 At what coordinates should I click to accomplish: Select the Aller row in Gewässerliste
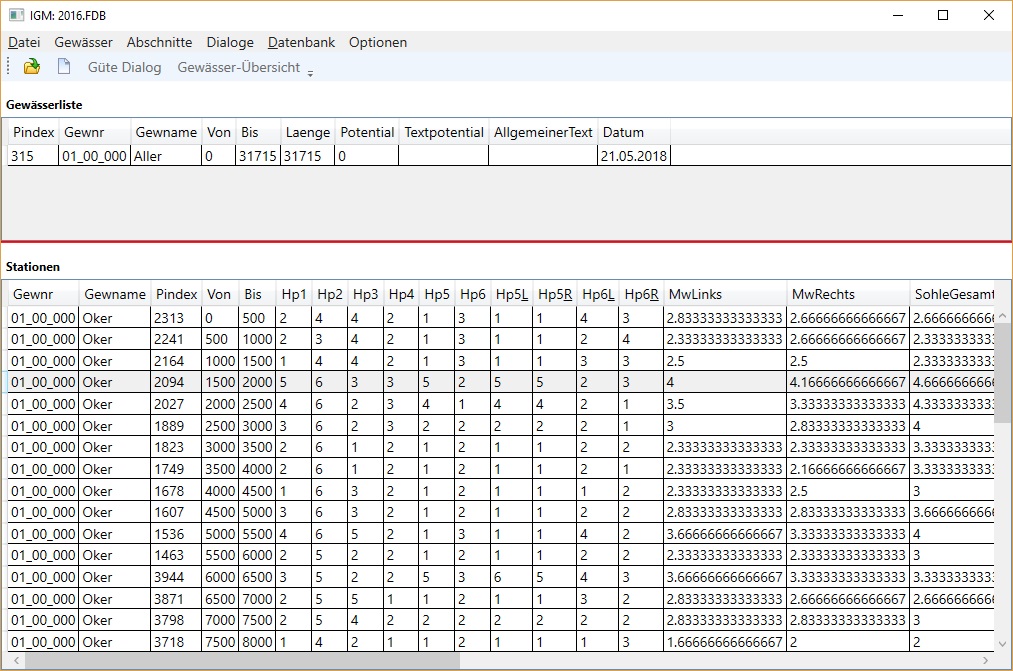click(x=148, y=156)
